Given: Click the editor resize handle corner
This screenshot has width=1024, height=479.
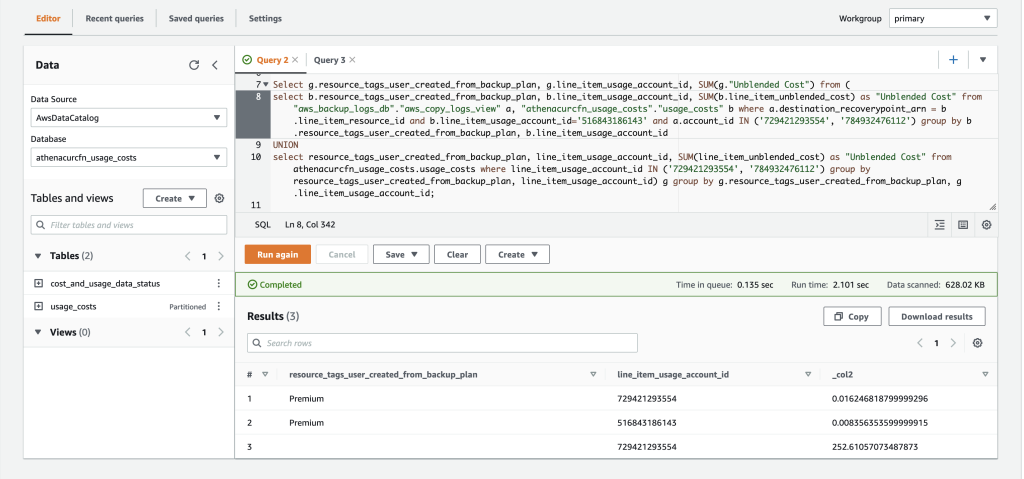Looking at the screenshot, I should 993,206.
